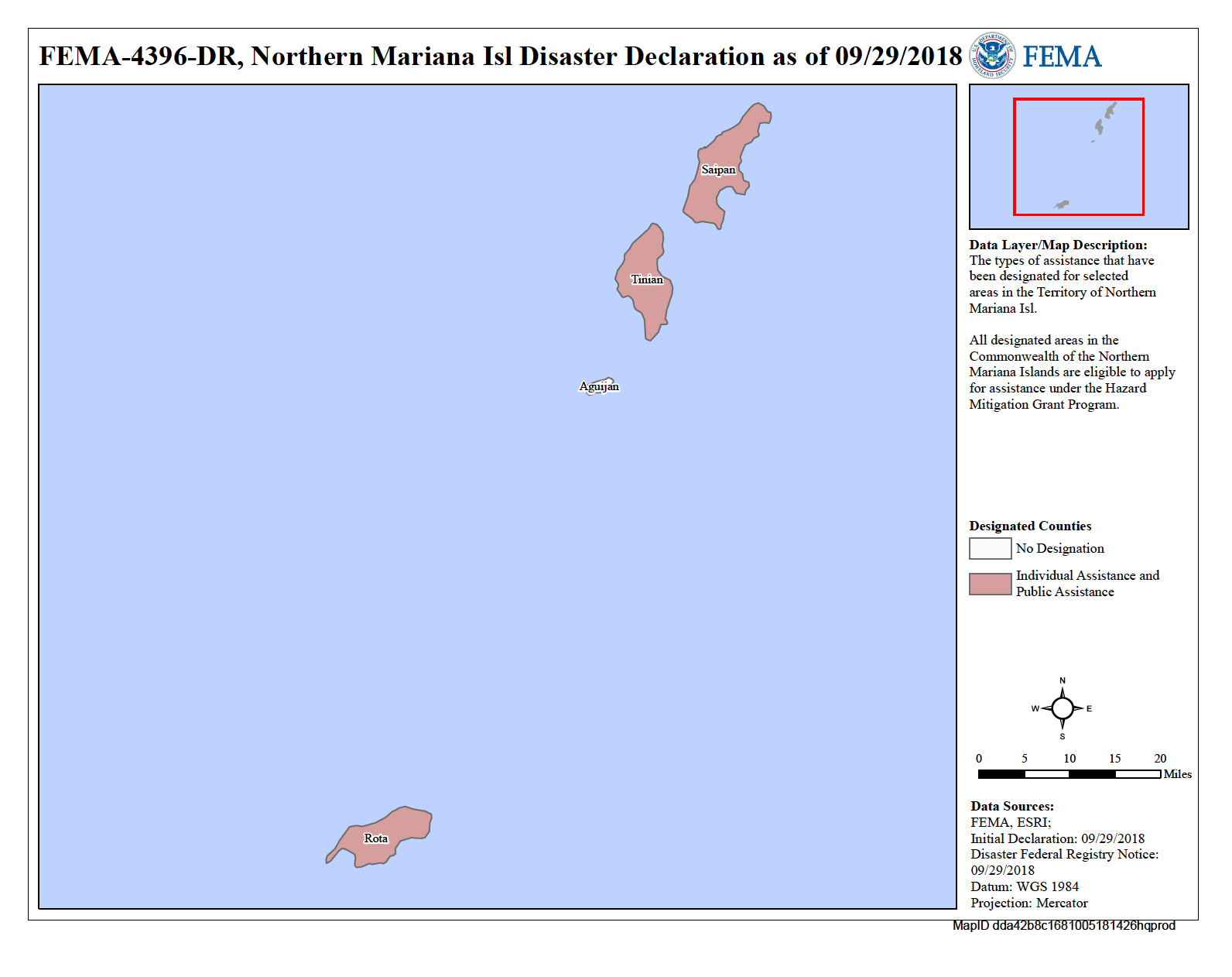Click the compass rose north arrow
This screenshot has height=977, width=1232.
point(1063,688)
